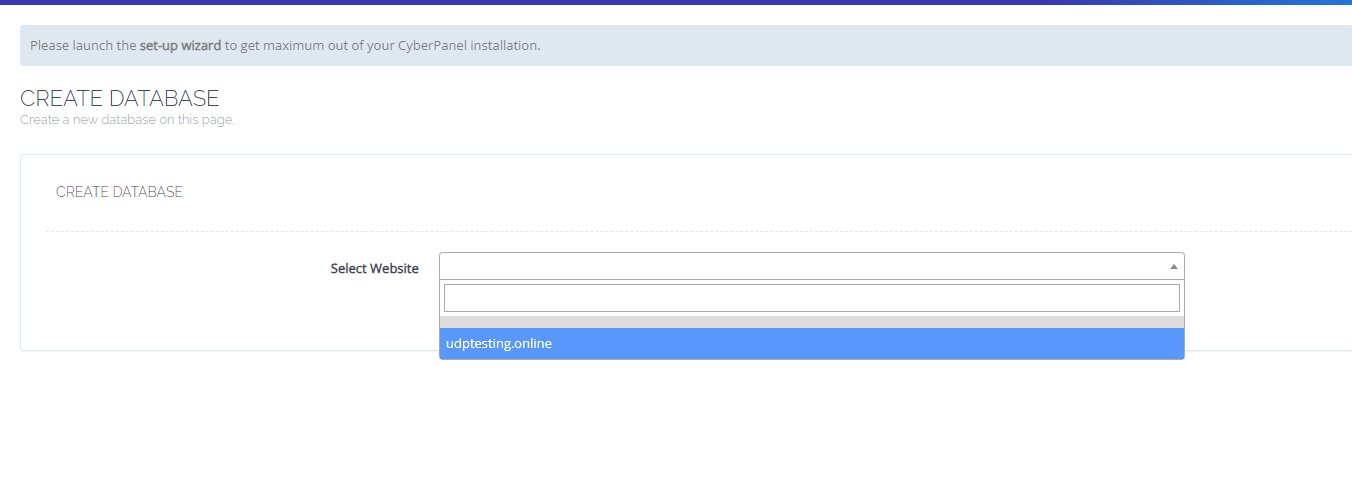Select udptesting.online from the website list

pos(811,343)
